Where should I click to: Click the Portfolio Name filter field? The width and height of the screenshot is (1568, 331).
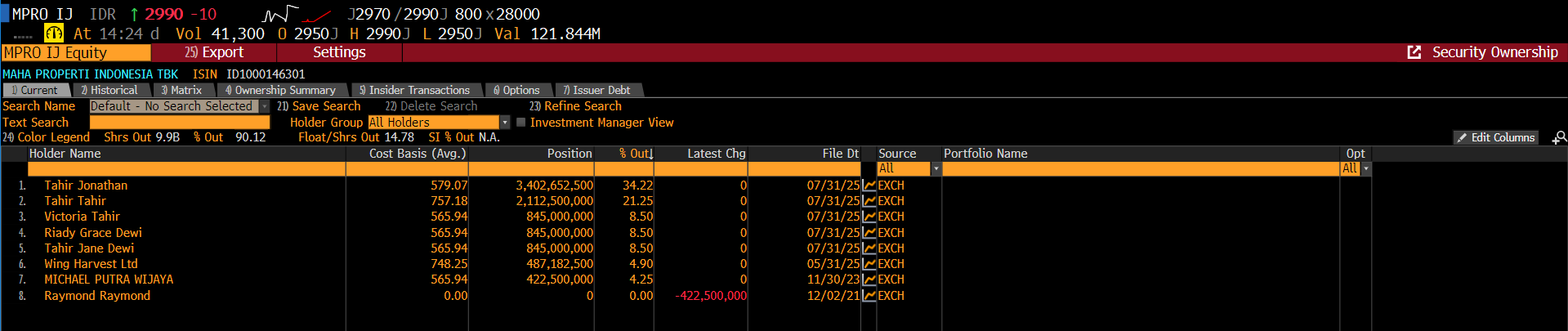[1141, 169]
